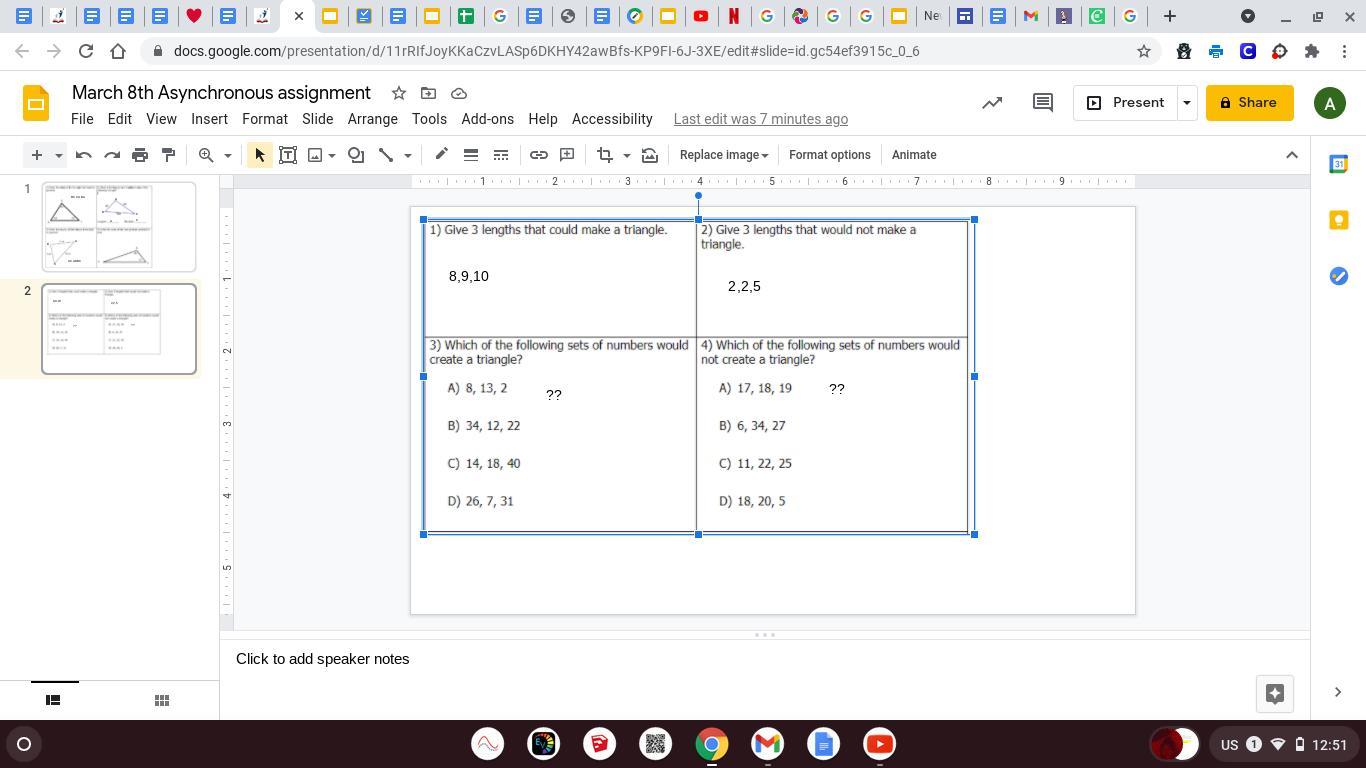The height and width of the screenshot is (768, 1366).
Task: Open the border color pencil tool
Action: point(441,155)
